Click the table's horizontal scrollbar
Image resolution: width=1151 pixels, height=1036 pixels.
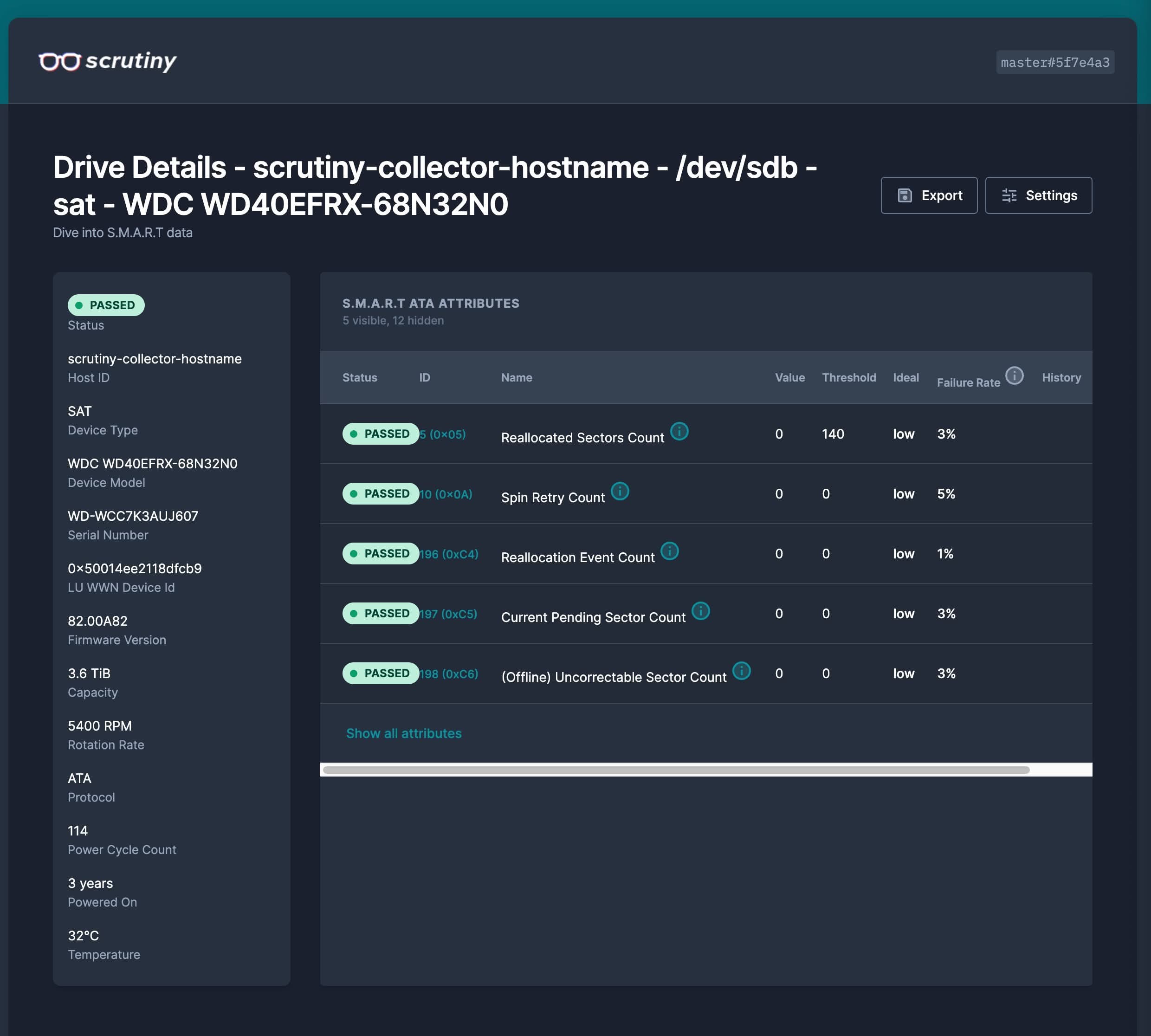tap(676, 770)
